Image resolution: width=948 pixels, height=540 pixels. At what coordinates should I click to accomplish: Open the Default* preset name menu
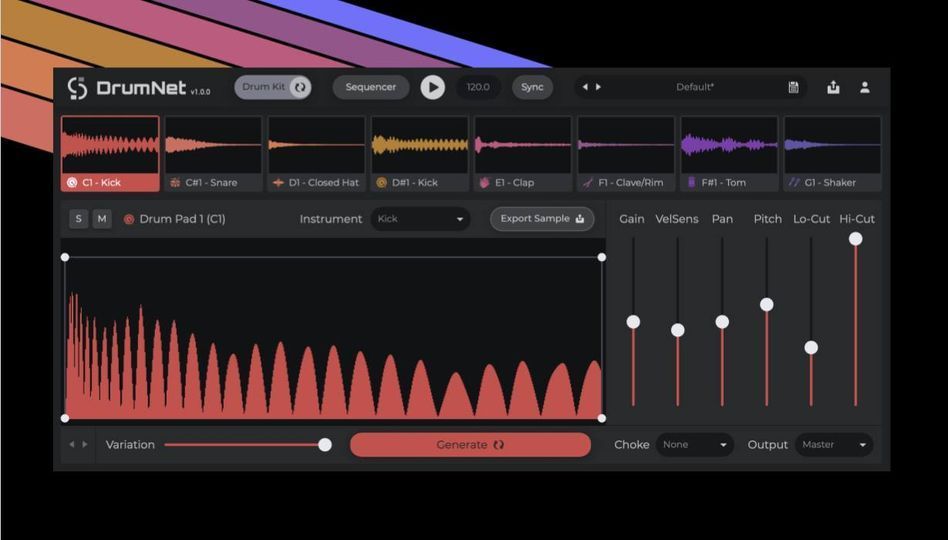[695, 87]
